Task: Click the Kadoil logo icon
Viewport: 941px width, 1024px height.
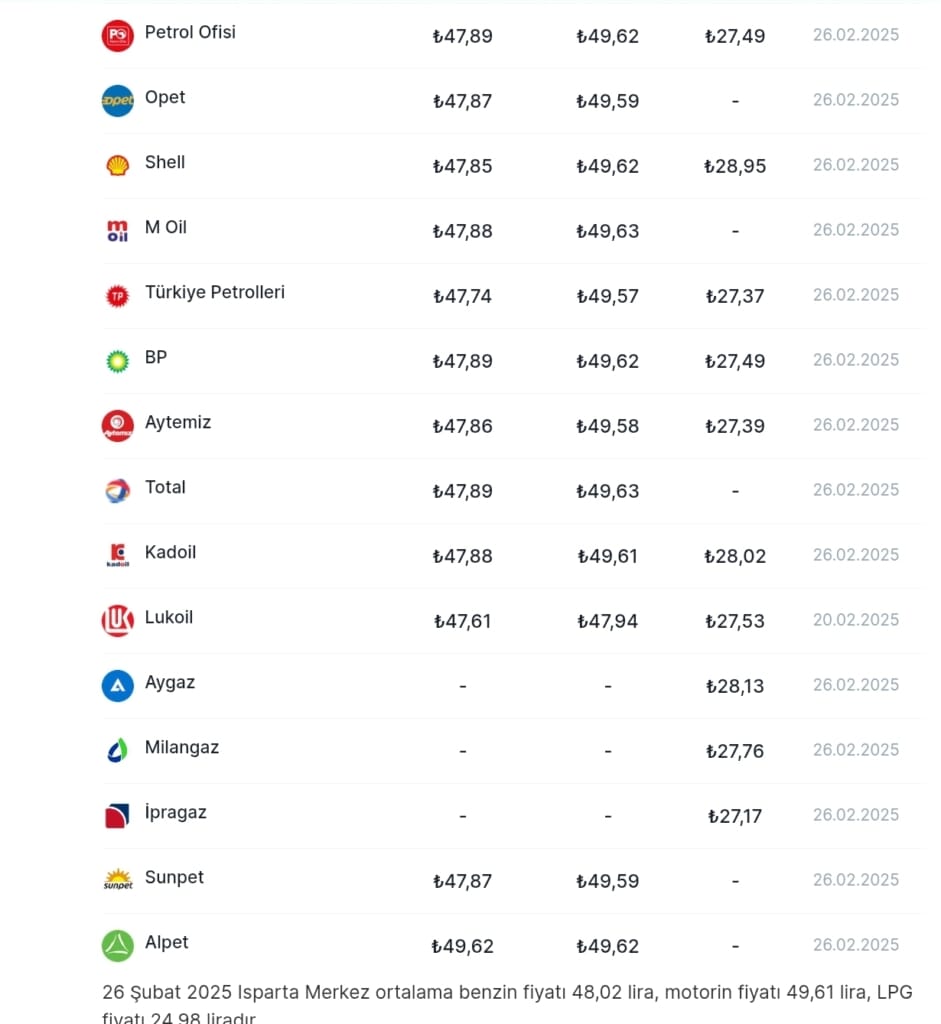Action: [x=117, y=556]
